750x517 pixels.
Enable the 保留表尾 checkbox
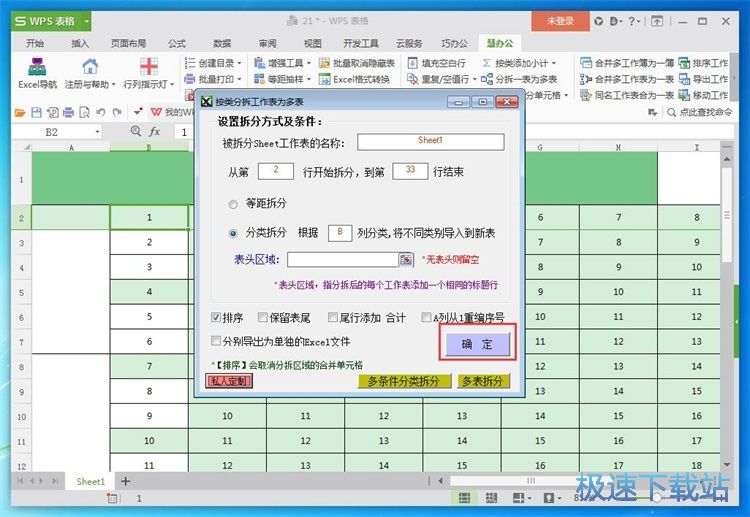262,317
